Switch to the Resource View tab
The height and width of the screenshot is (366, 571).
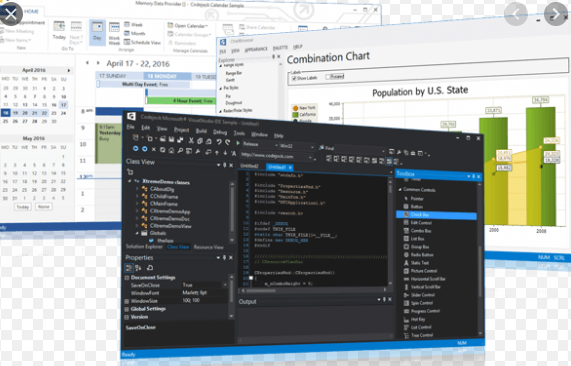208,247
